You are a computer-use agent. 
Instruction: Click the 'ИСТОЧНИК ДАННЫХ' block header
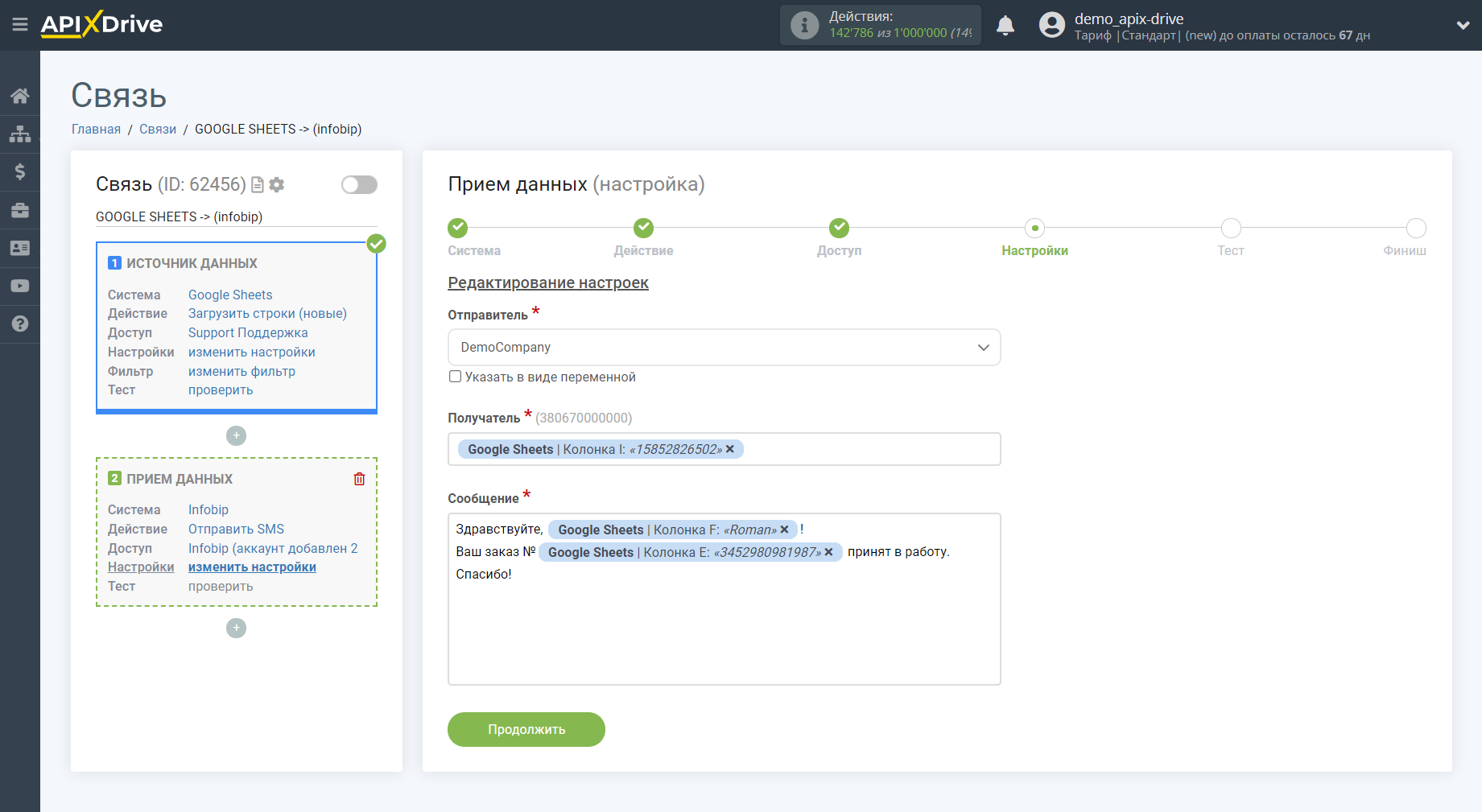[192, 263]
